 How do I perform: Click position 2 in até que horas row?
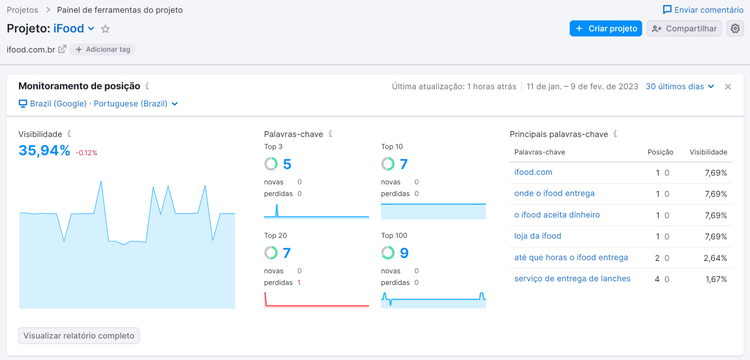pyautogui.click(x=657, y=258)
